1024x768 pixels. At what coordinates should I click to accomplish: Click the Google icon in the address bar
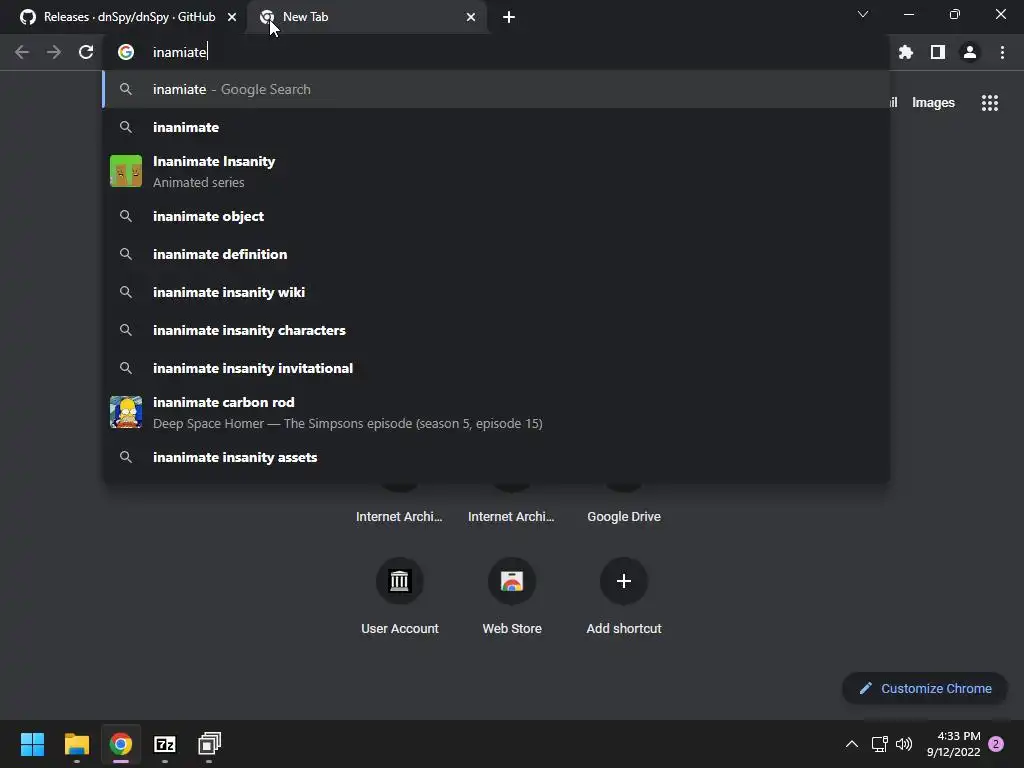pos(126,52)
